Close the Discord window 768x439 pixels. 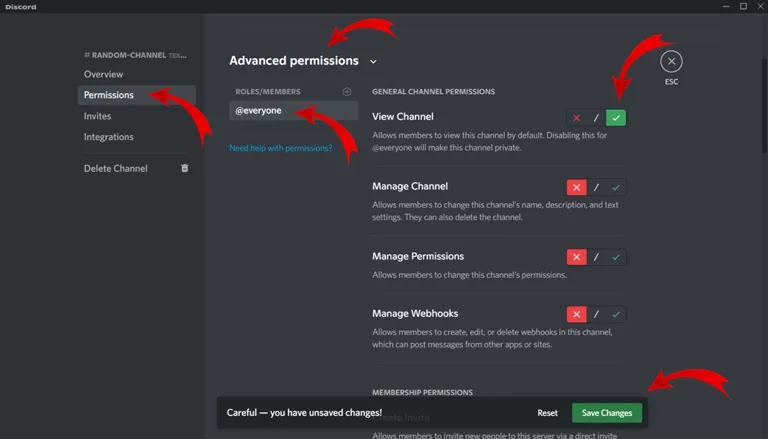(760, 6)
